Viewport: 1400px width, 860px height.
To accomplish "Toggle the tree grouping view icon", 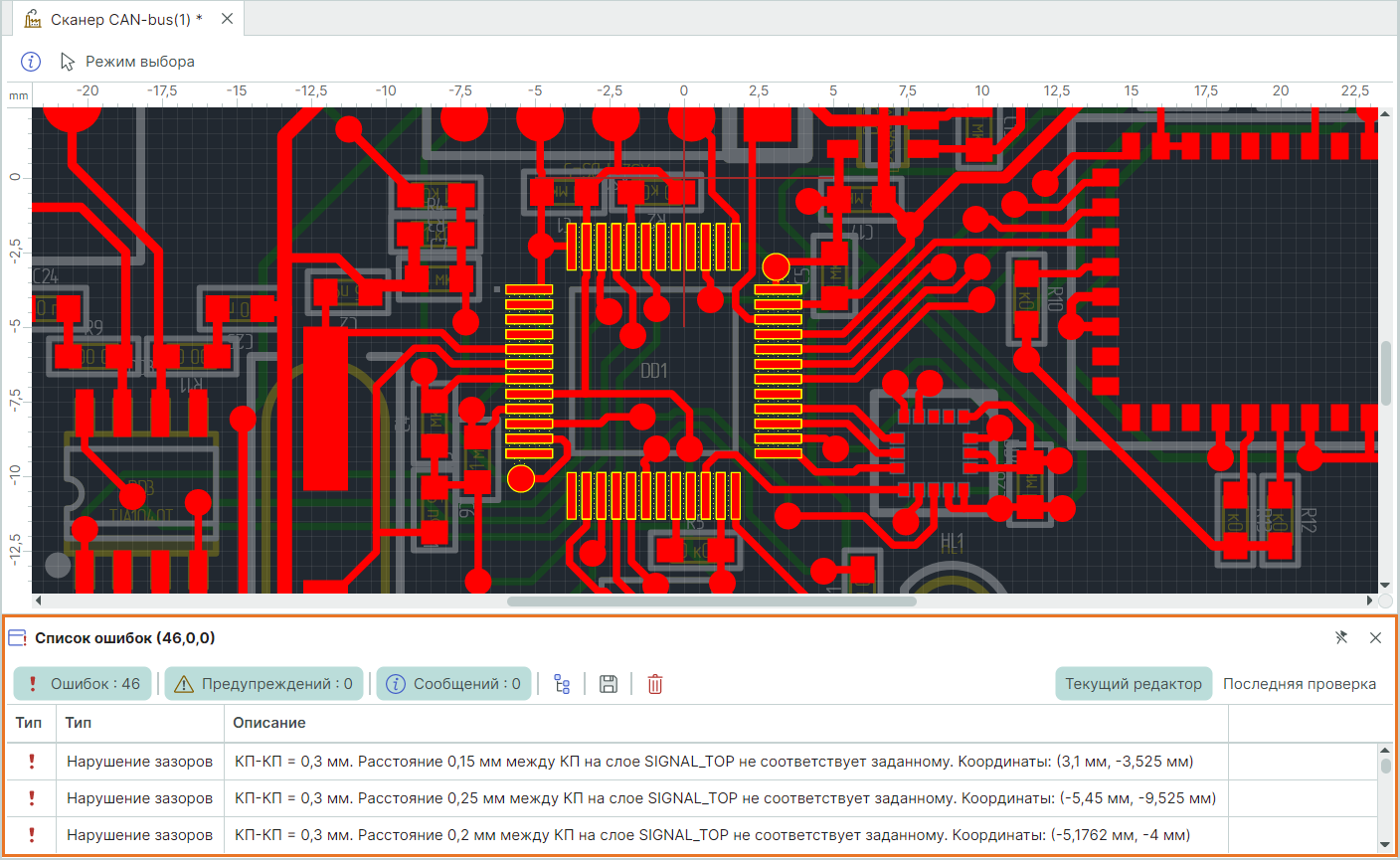I will click(562, 684).
